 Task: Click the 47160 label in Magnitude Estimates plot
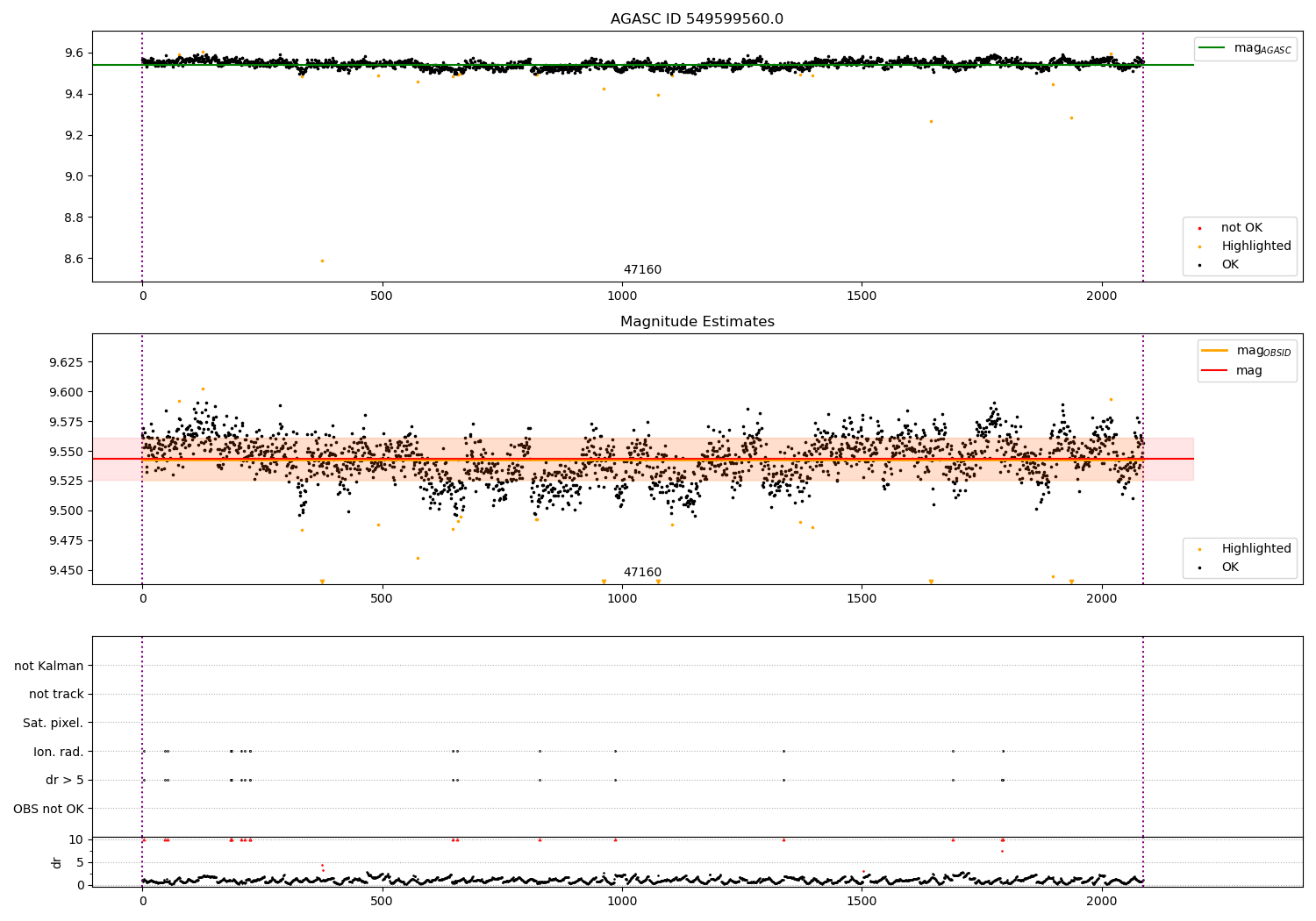coord(642,573)
